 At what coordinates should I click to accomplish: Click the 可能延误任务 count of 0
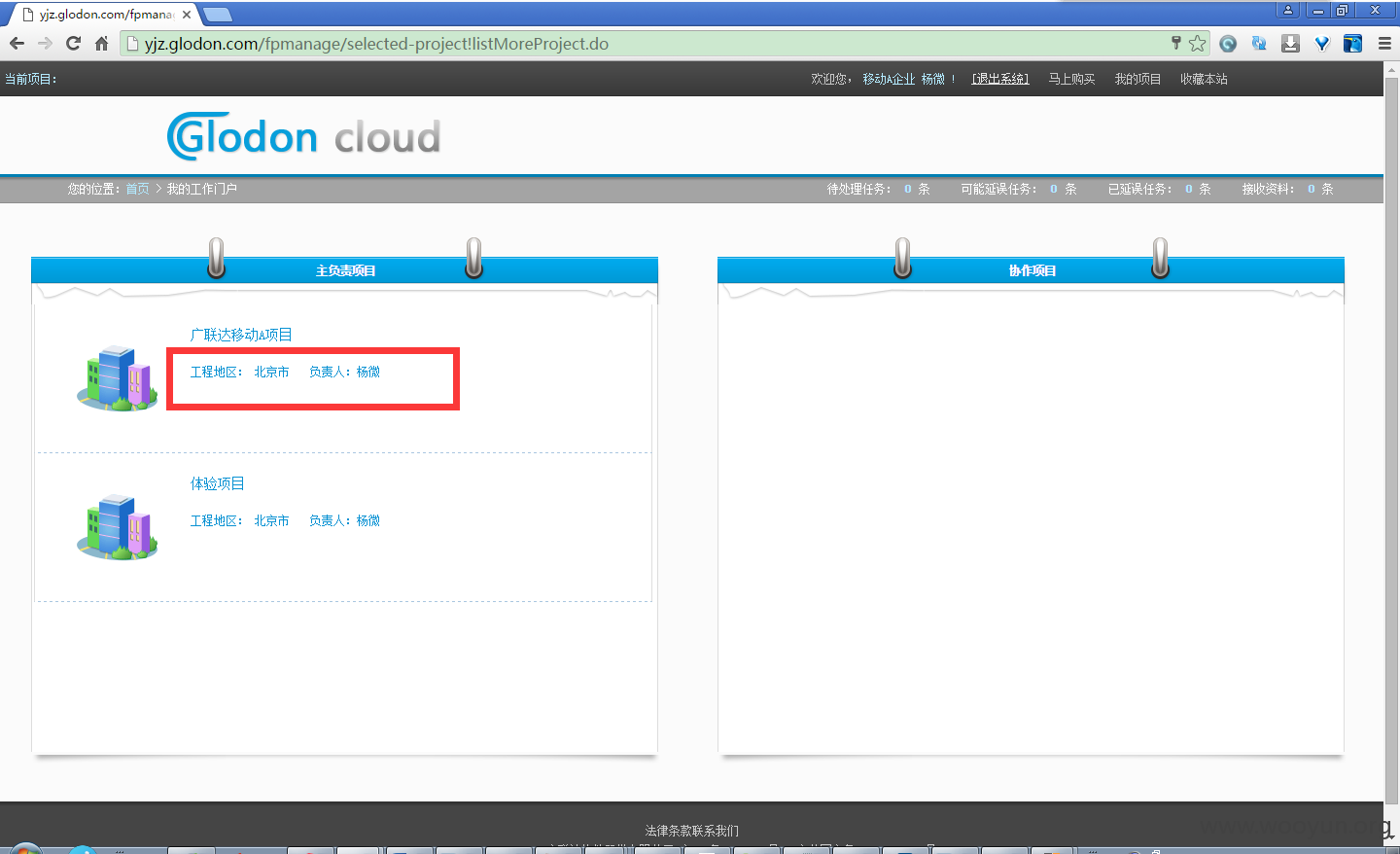tap(1054, 189)
